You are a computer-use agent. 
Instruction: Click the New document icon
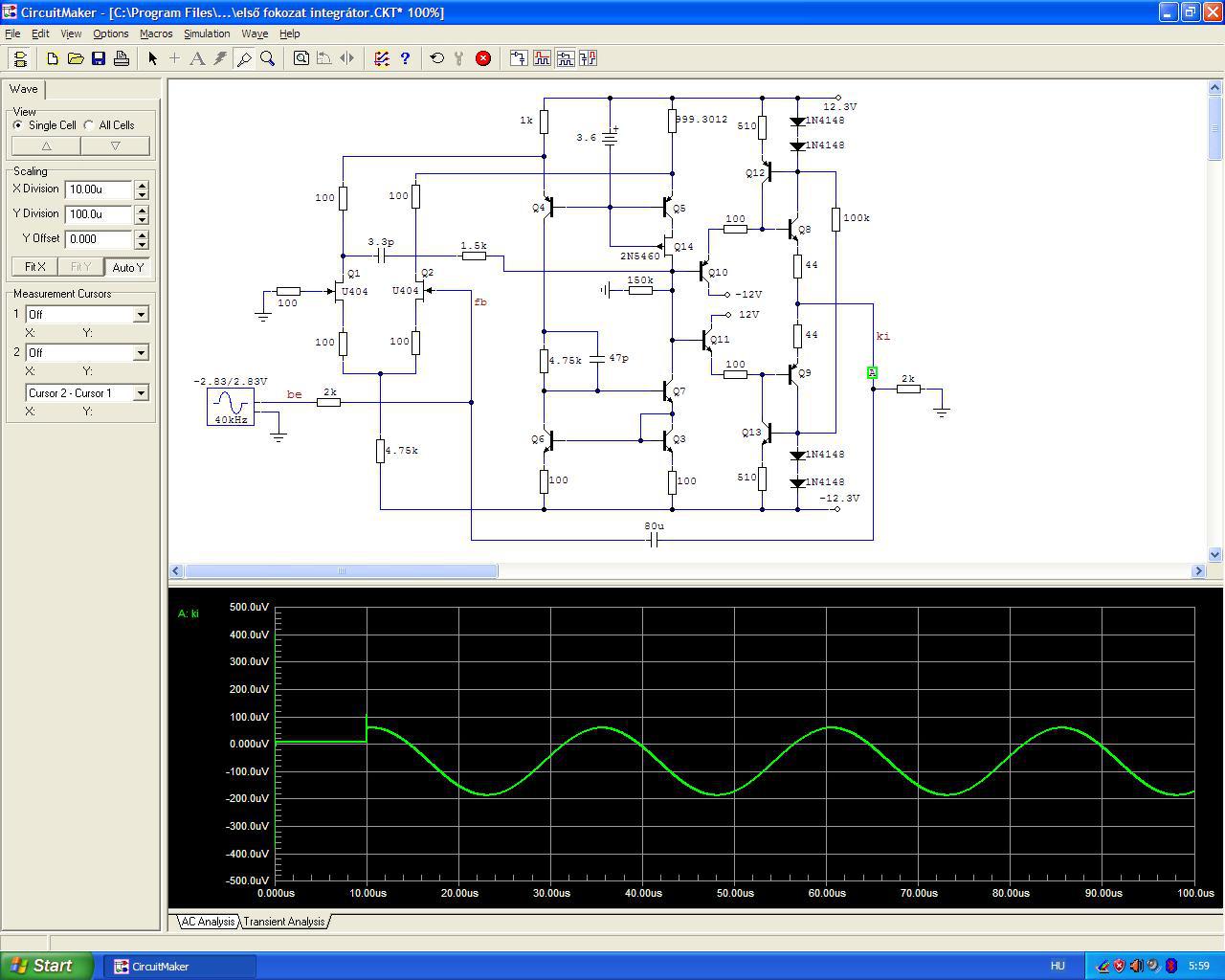coord(53,58)
